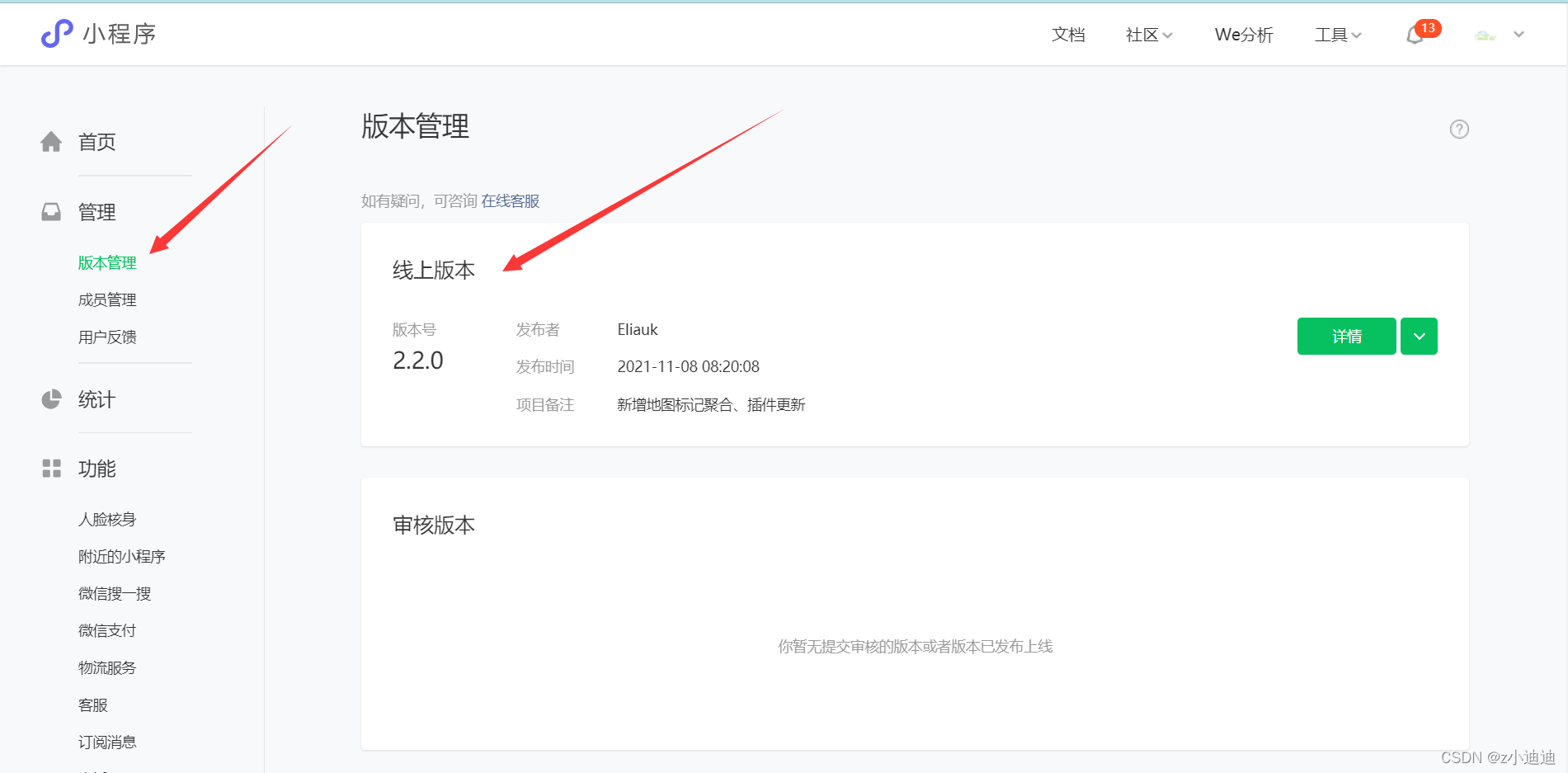Viewport: 1568px width, 773px height.
Task: Select 微信支付 under 功能
Action: click(x=106, y=629)
